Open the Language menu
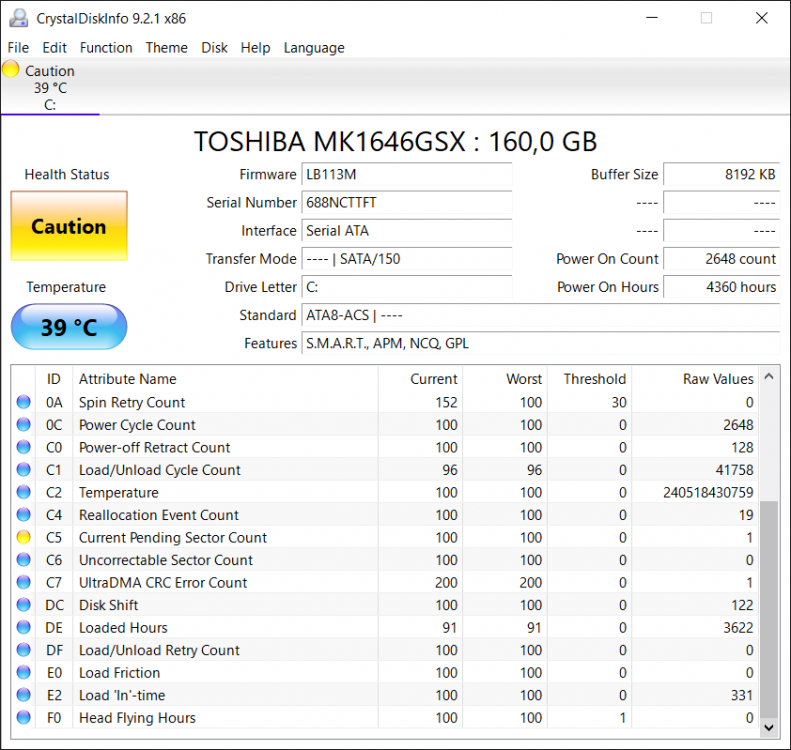The image size is (791, 750). point(313,48)
